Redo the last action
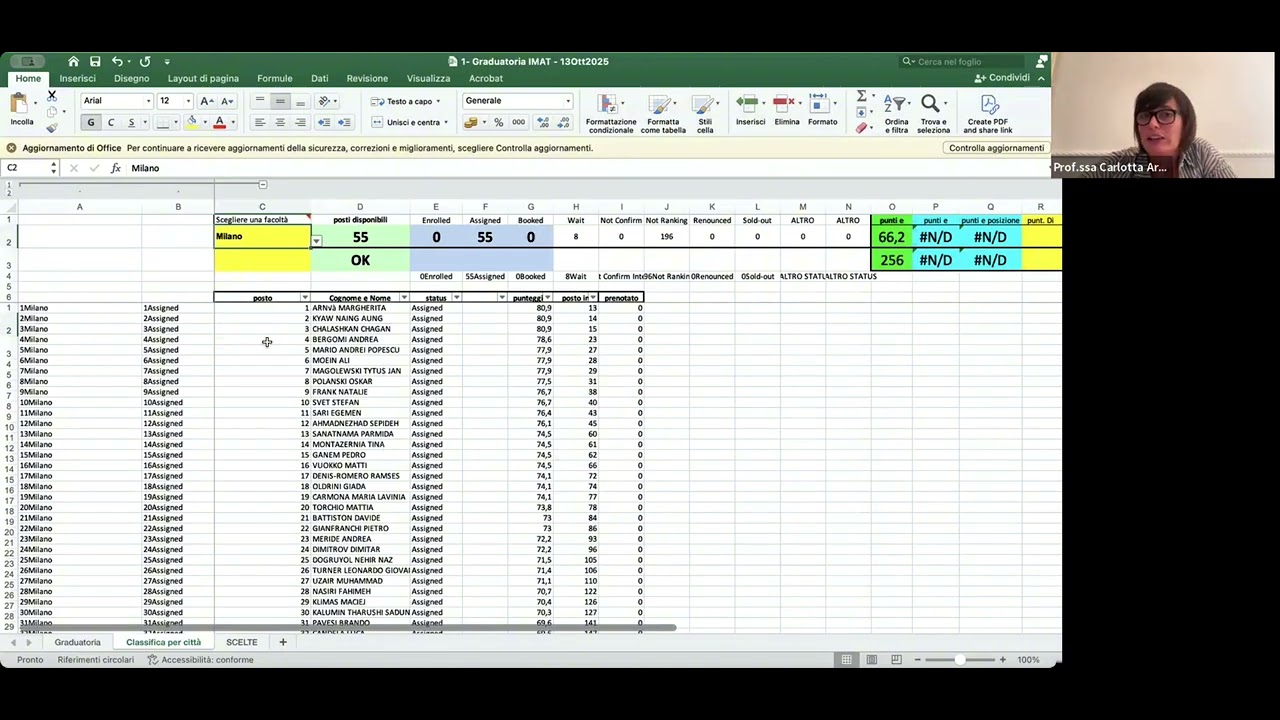 pyautogui.click(x=145, y=61)
